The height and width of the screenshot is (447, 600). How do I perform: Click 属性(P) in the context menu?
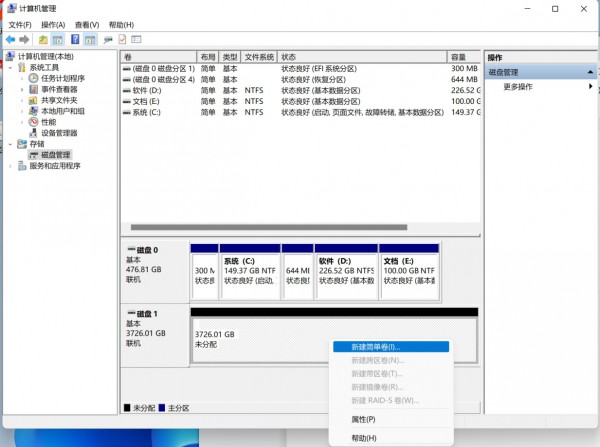click(x=363, y=419)
